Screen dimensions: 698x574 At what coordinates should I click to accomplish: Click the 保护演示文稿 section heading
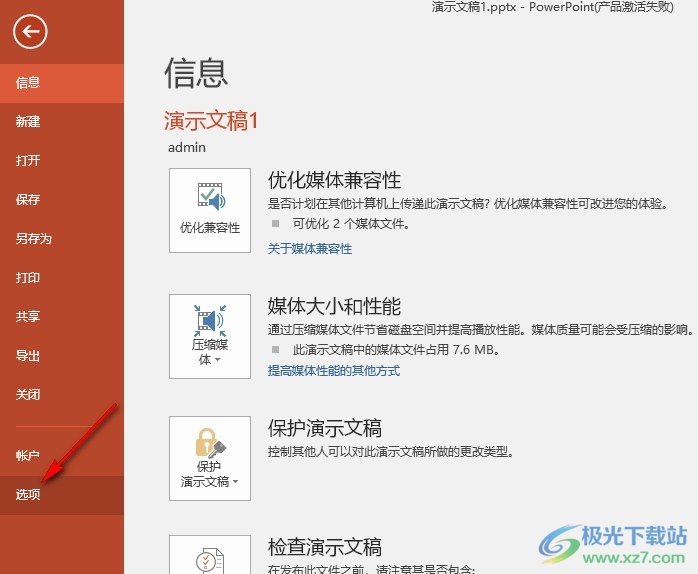(325, 428)
